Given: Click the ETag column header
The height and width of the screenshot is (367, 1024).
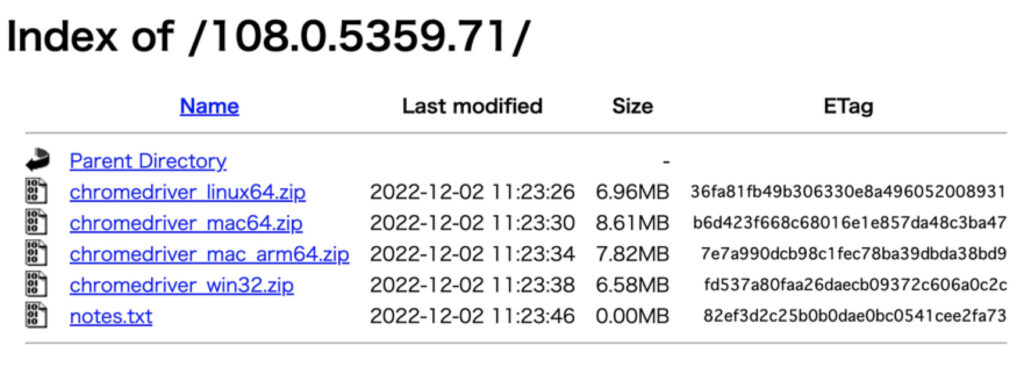Looking at the screenshot, I should pyautogui.click(x=848, y=106).
